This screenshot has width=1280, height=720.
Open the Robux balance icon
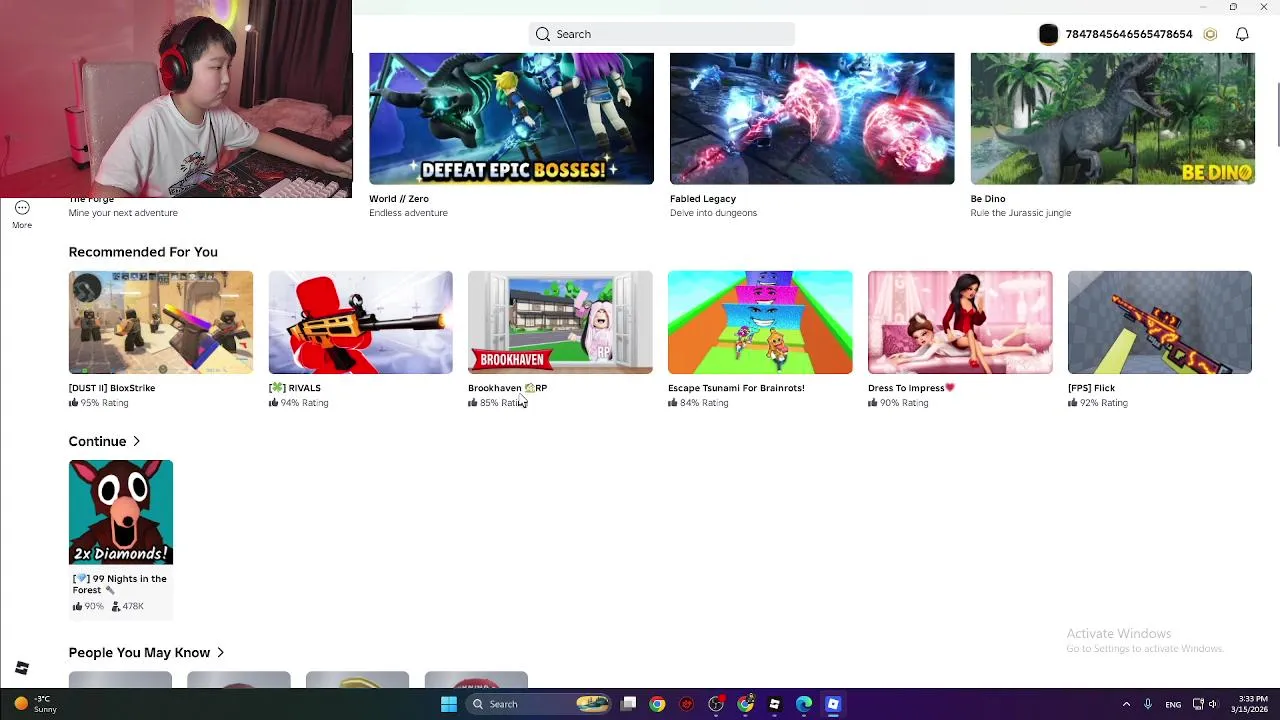pyautogui.click(x=1210, y=34)
